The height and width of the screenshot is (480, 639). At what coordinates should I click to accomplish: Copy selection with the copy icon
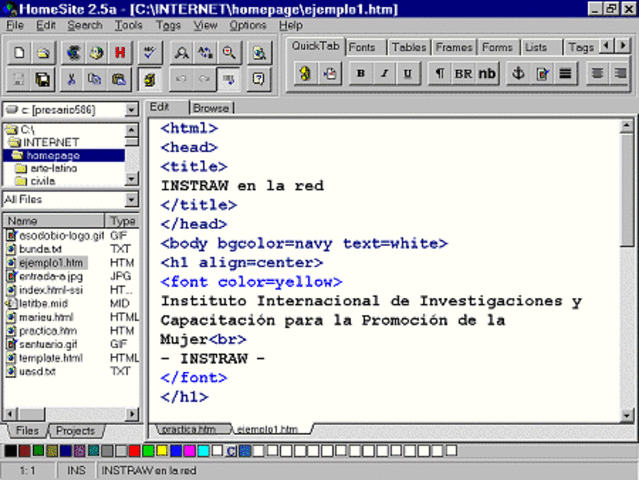[x=95, y=79]
